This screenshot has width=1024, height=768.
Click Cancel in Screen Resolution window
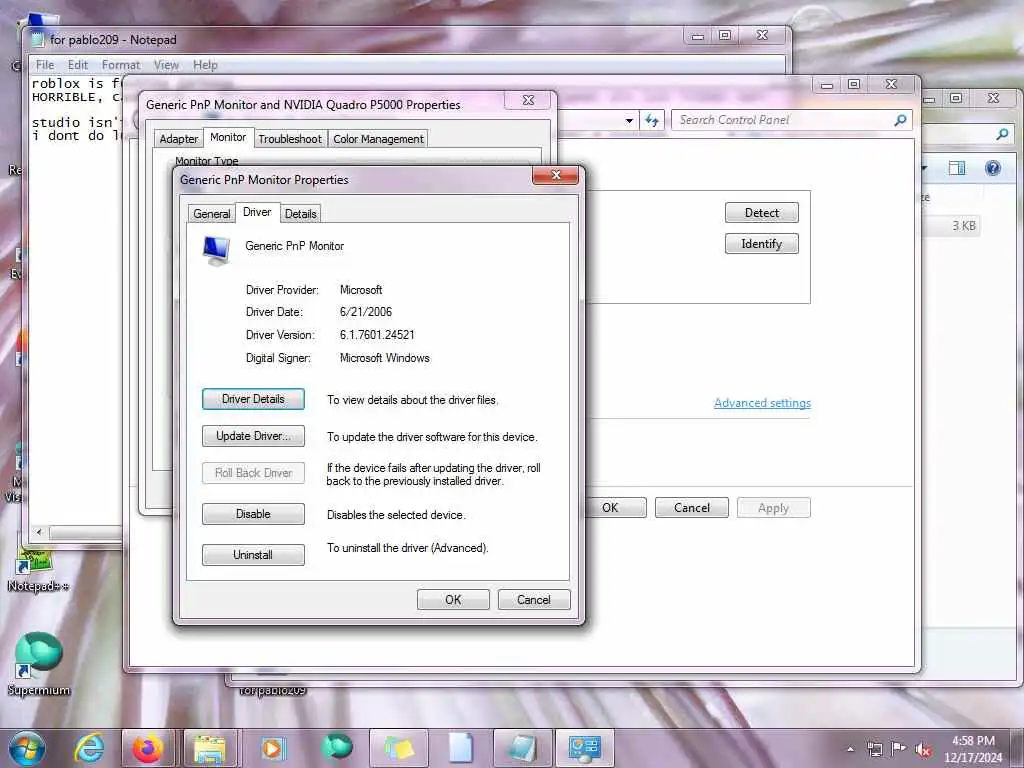coord(692,507)
